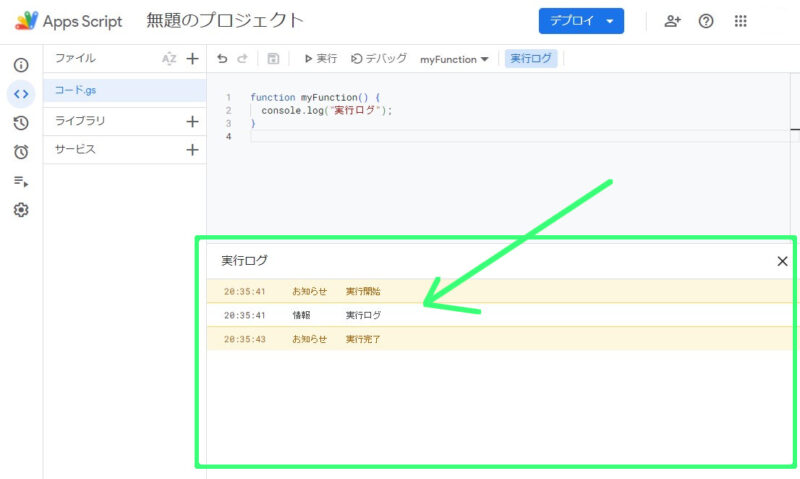Open the project history icon in sidebar
Image resolution: width=800 pixels, height=479 pixels.
tap(21, 123)
